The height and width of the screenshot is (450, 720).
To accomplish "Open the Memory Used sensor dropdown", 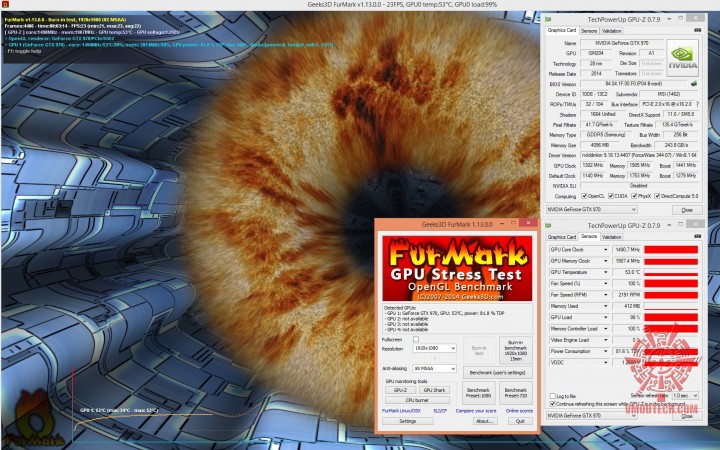I will pos(605,306).
